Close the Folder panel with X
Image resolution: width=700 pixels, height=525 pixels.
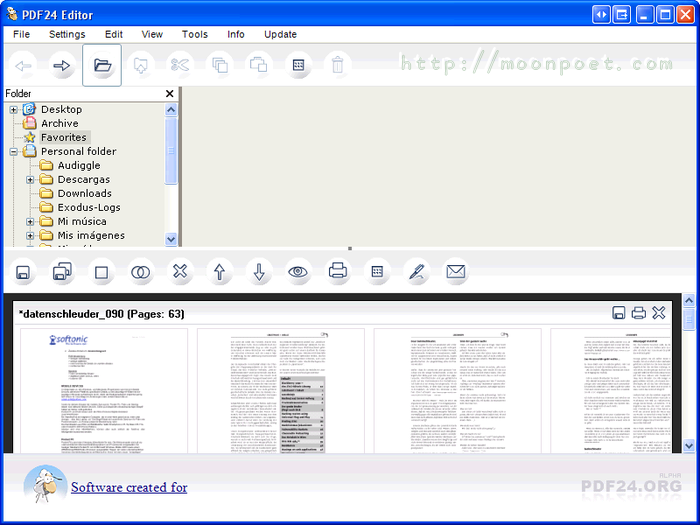[x=170, y=94]
